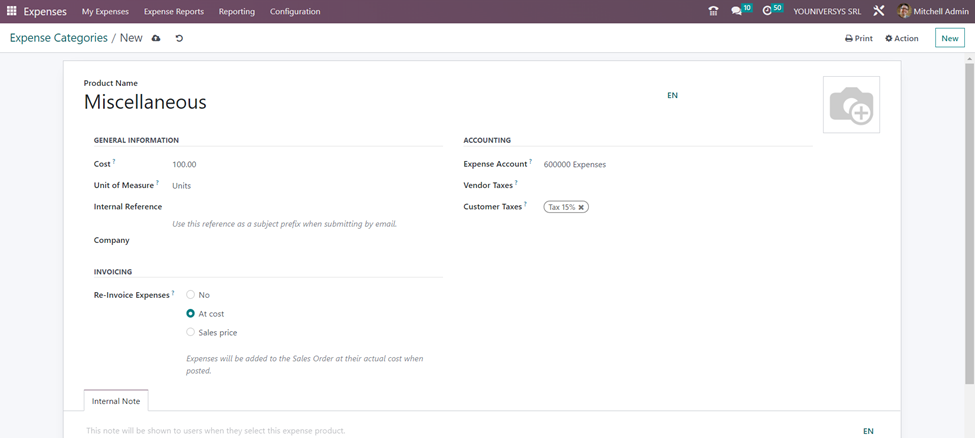The width and height of the screenshot is (975, 438).
Task: Open the Action dropdown menu
Action: (x=902, y=38)
